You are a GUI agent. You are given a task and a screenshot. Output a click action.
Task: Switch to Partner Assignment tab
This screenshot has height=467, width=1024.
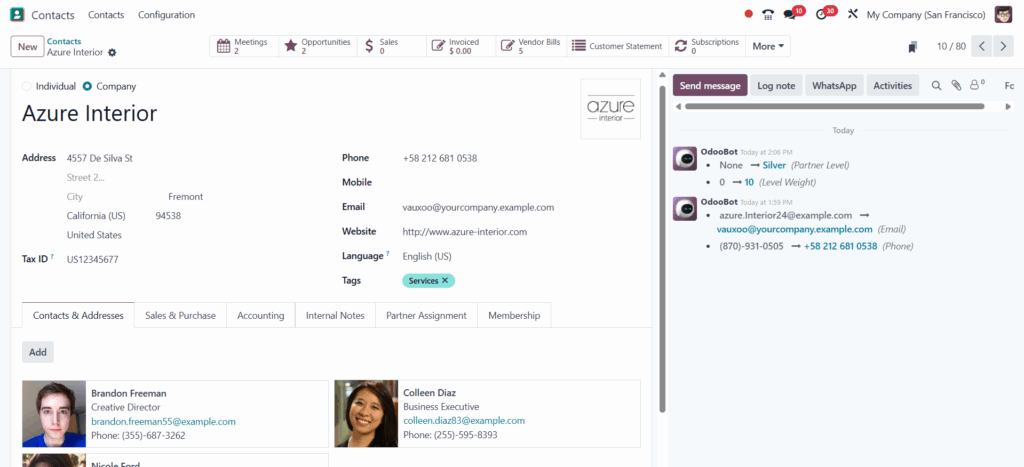pos(426,315)
